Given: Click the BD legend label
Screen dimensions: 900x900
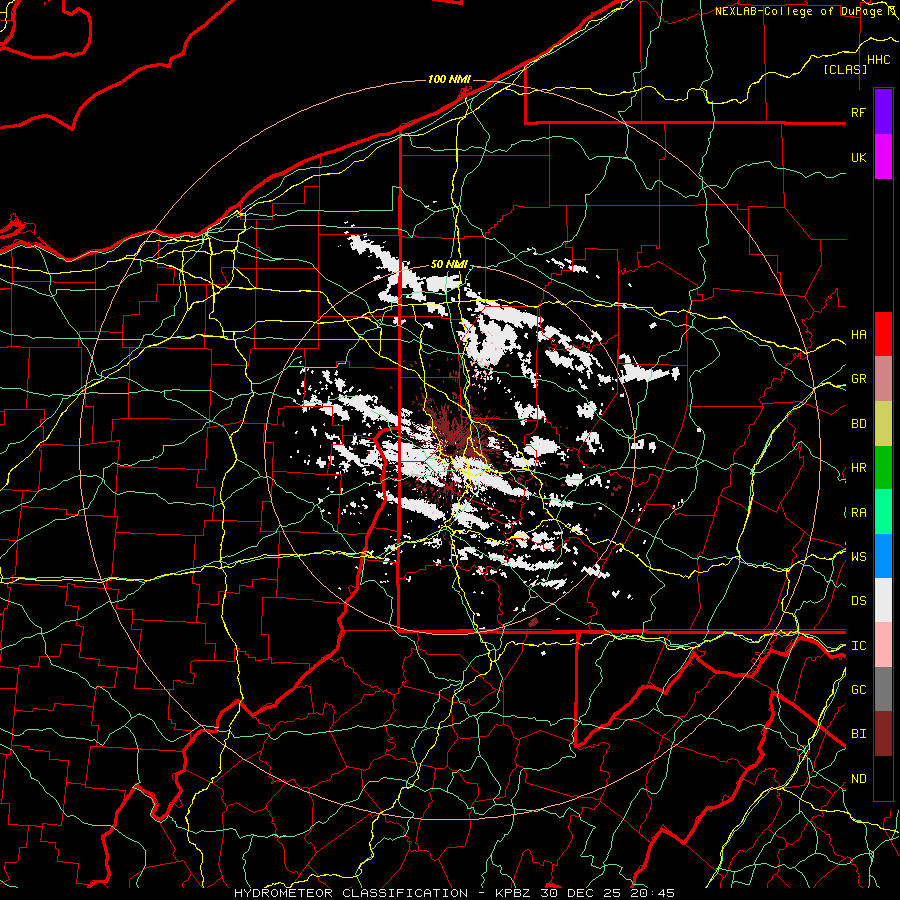Looking at the screenshot, I should (858, 424).
